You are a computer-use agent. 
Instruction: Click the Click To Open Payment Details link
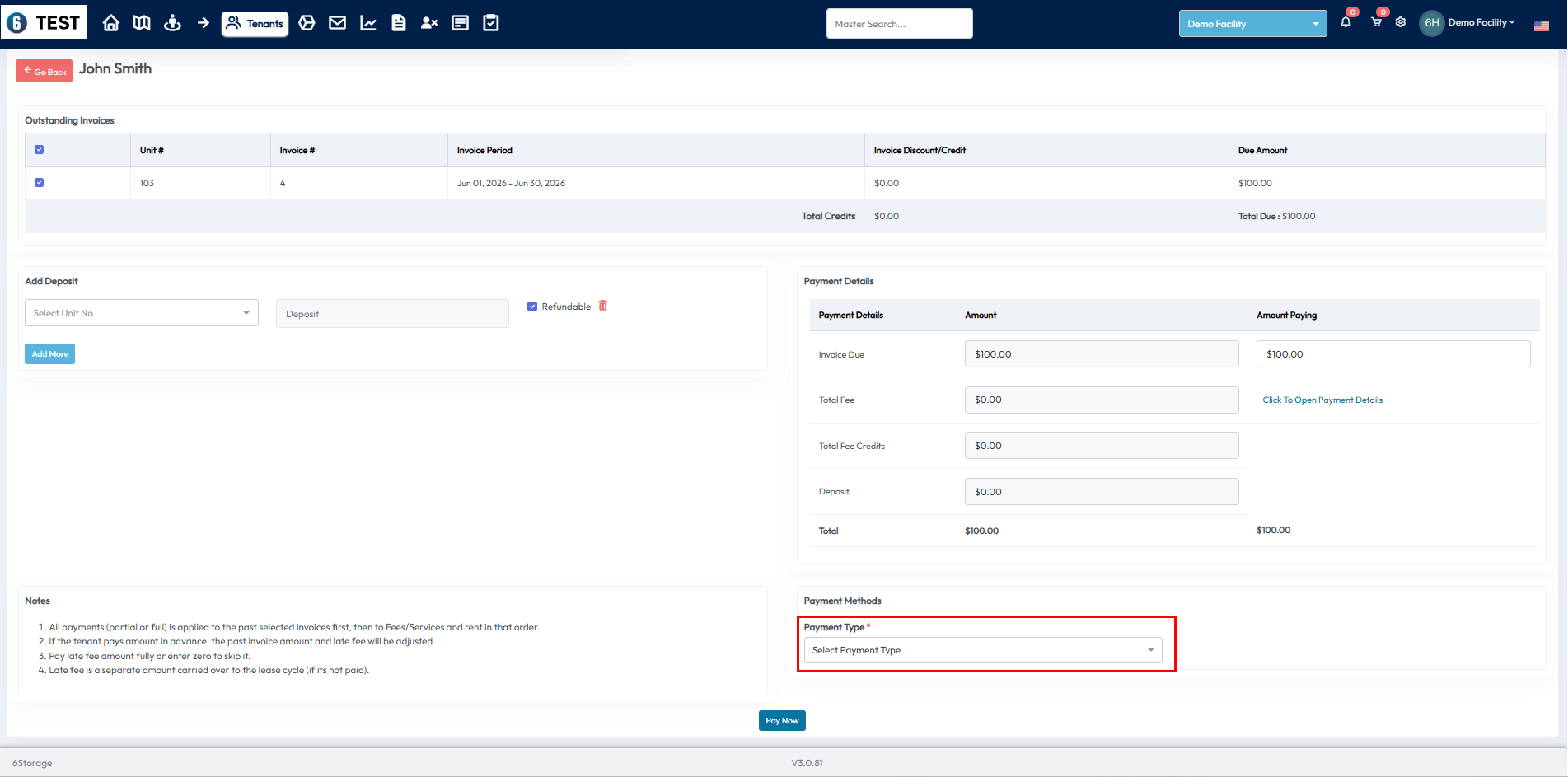(1322, 400)
